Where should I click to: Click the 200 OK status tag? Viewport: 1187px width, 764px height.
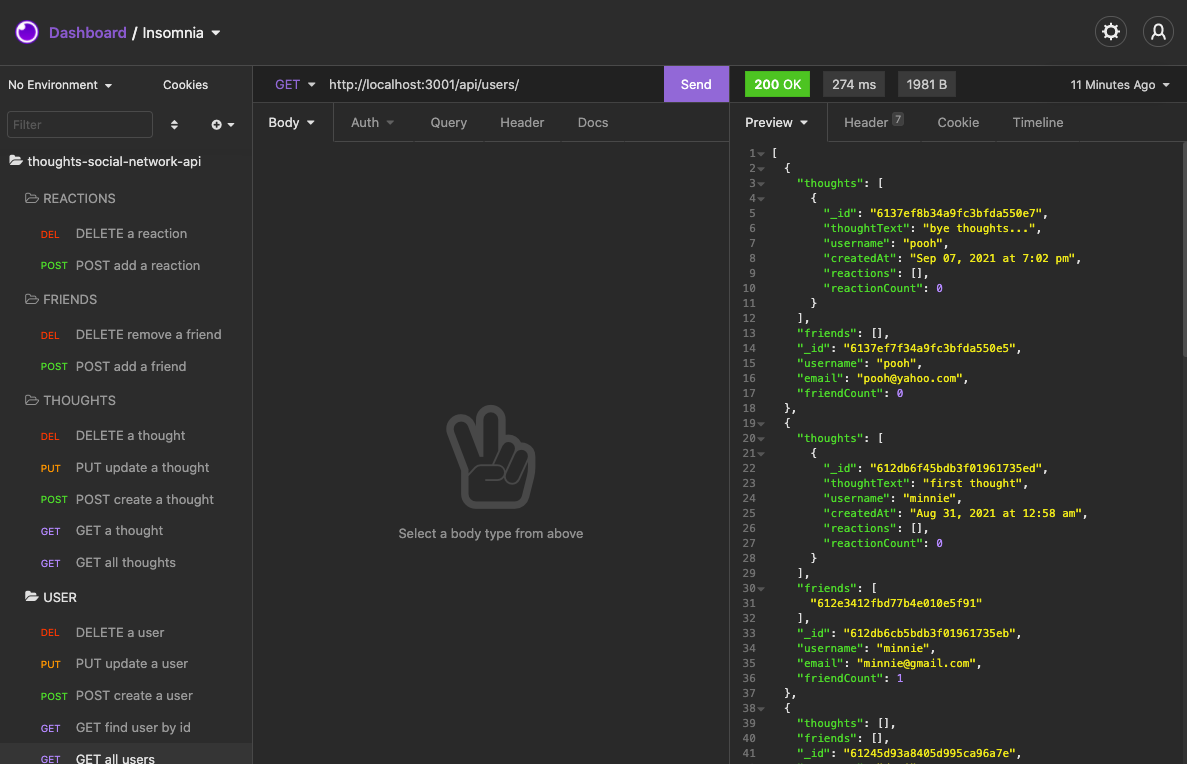coord(777,84)
